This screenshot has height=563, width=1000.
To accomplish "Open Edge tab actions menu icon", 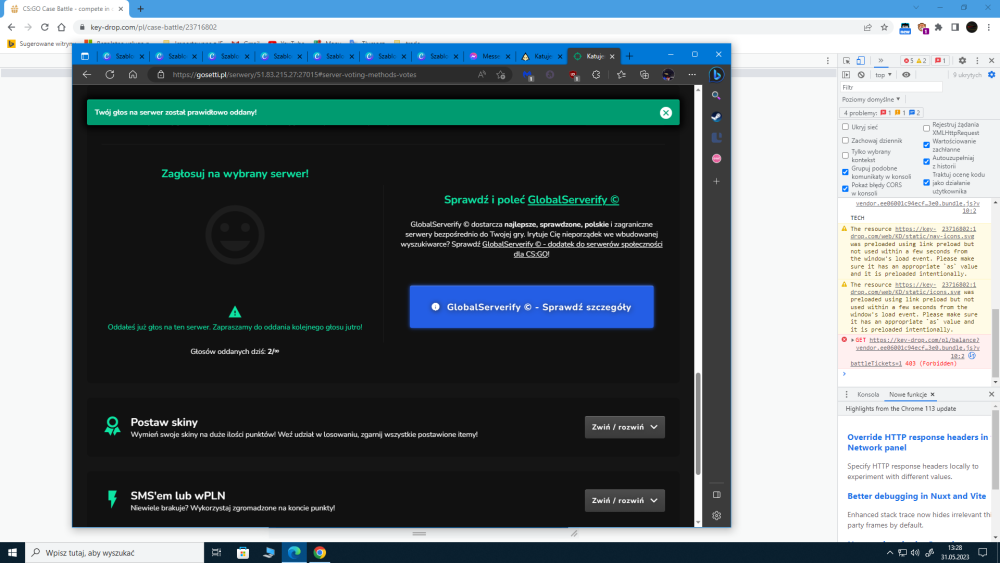I will [x=85, y=56].
